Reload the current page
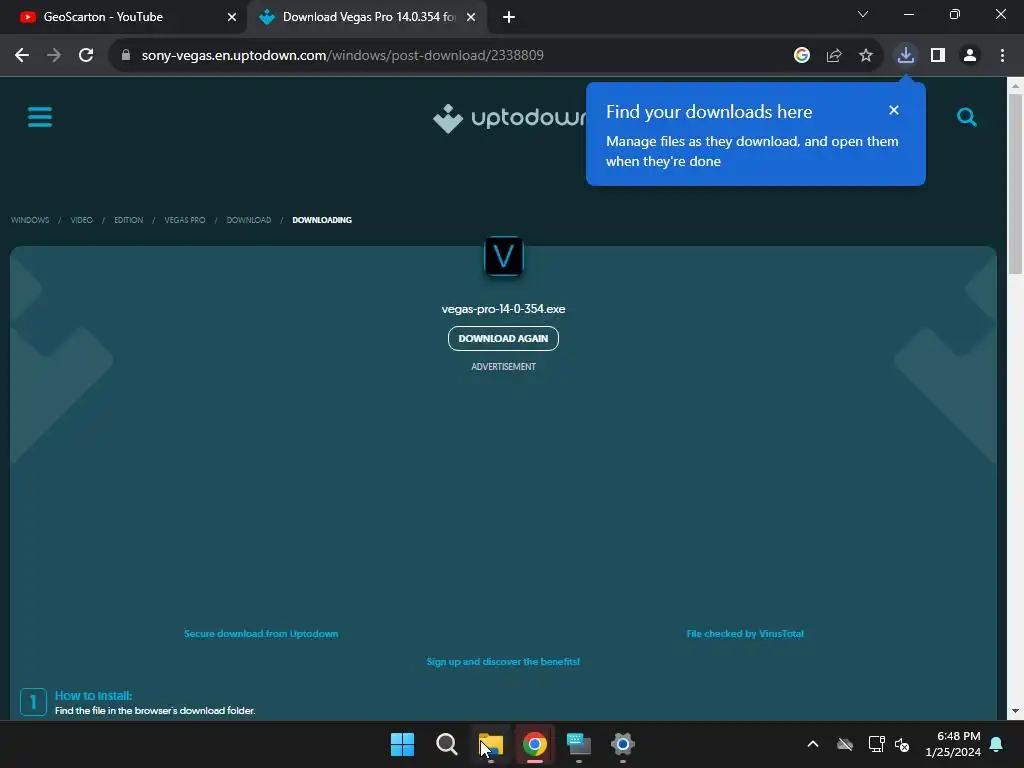 pos(86,55)
